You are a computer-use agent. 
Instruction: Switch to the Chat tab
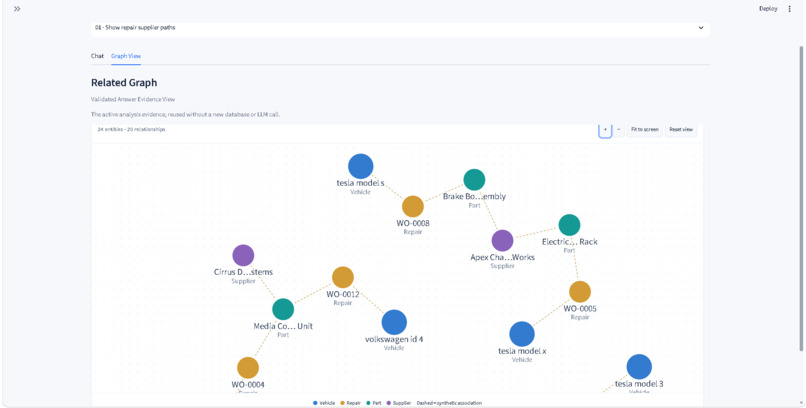click(97, 56)
